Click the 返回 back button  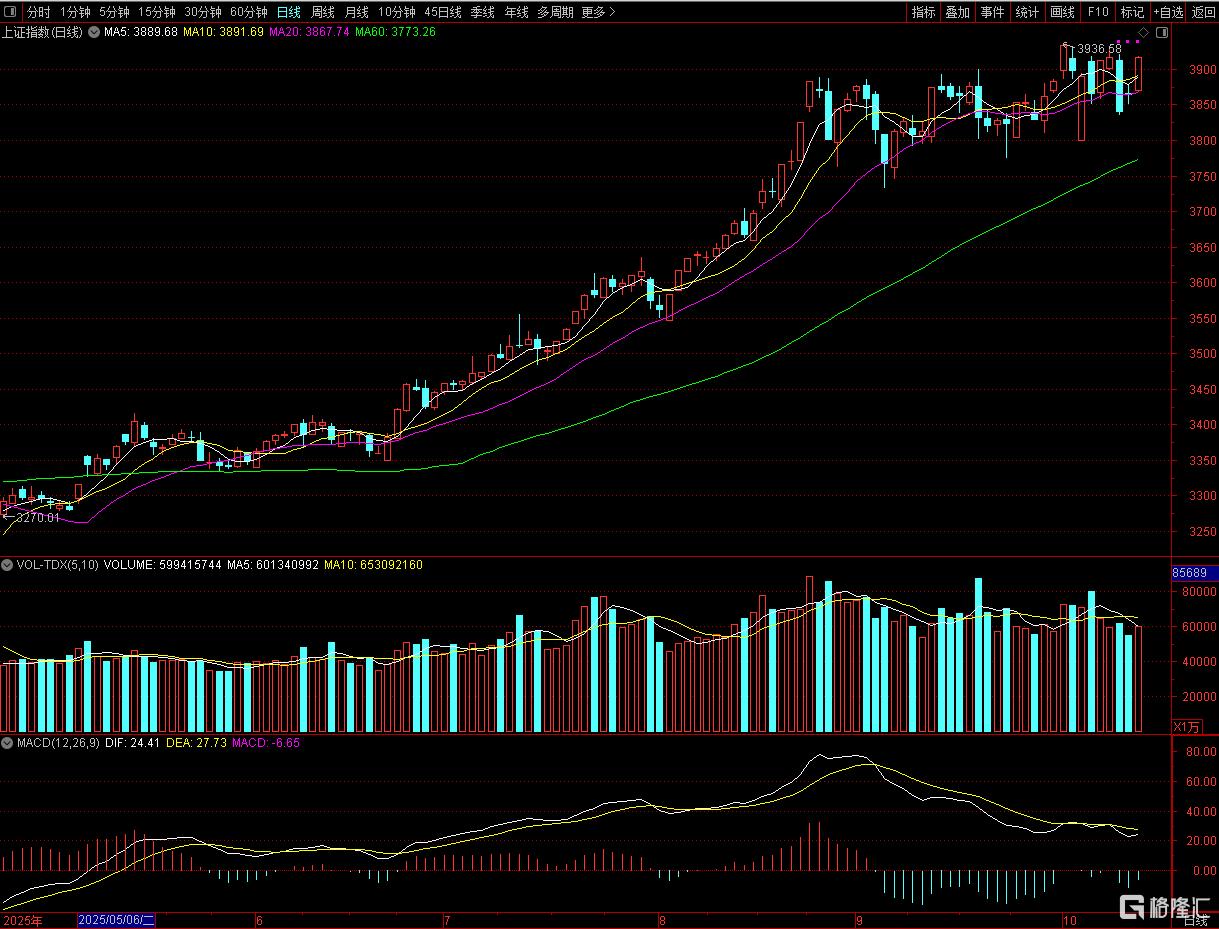(1204, 12)
